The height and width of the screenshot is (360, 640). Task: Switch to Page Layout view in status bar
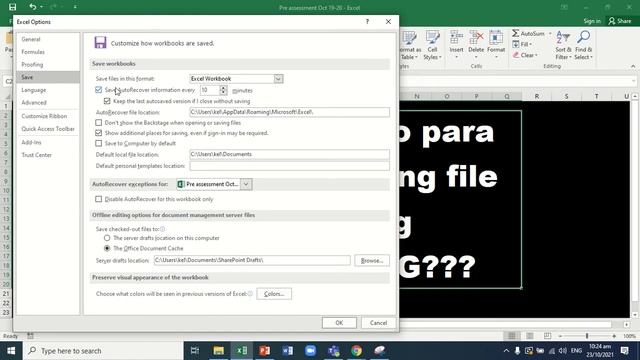coord(529,336)
